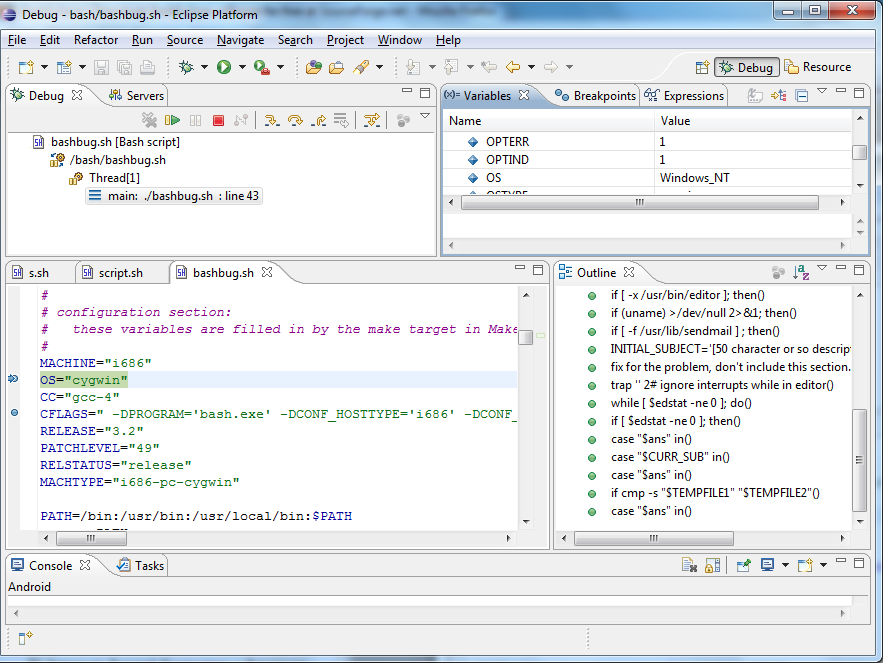Viewport: 883px width, 663px height.
Task: Resume the debug session
Action: click(172, 121)
